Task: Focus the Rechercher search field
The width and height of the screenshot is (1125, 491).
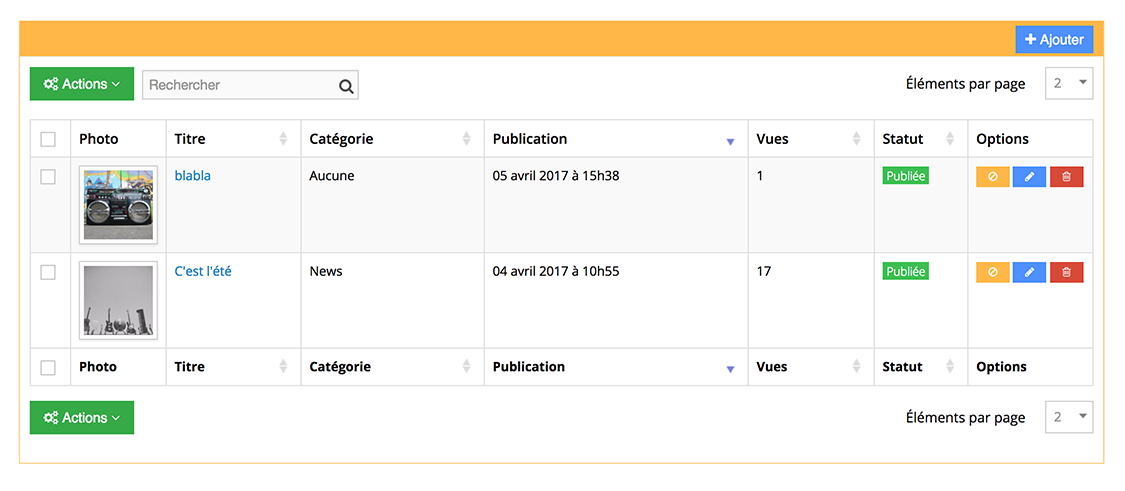Action: point(240,85)
